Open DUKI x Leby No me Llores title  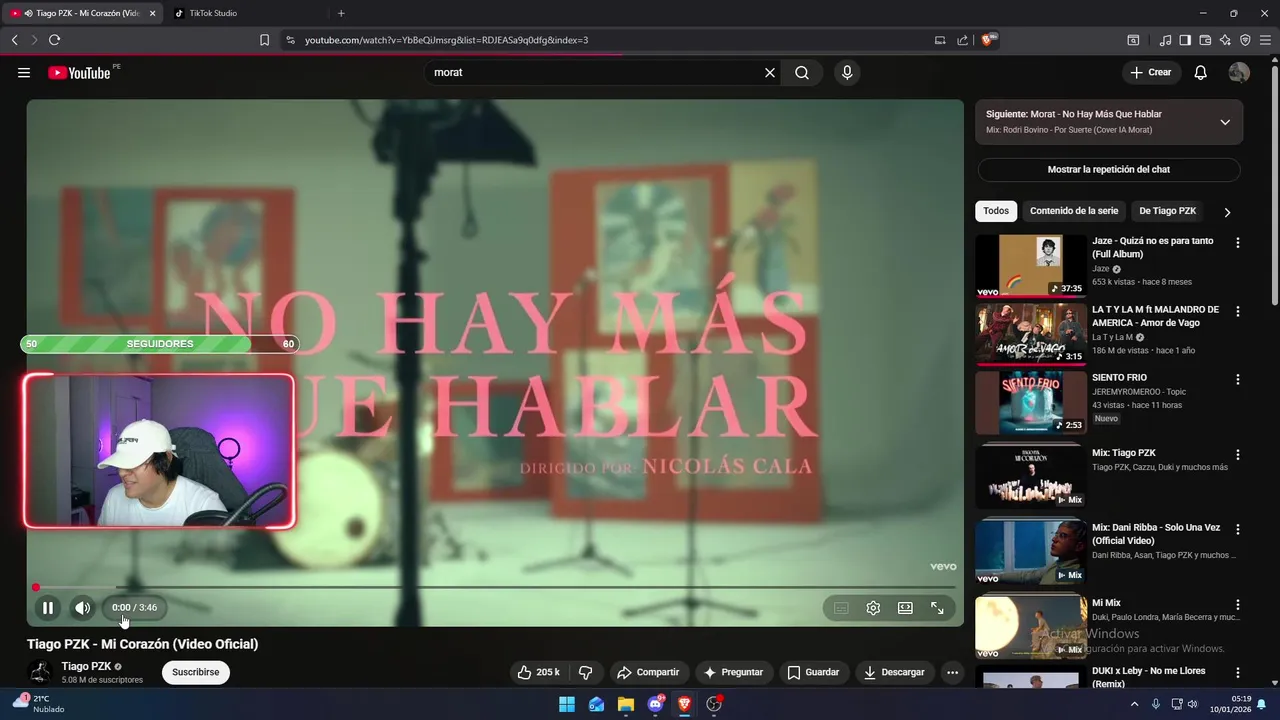(1149, 677)
